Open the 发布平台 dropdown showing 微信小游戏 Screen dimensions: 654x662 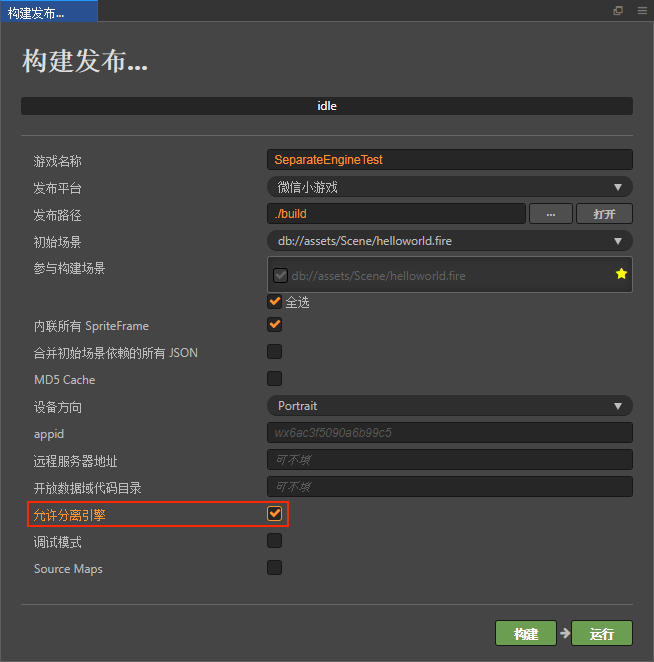pos(450,187)
